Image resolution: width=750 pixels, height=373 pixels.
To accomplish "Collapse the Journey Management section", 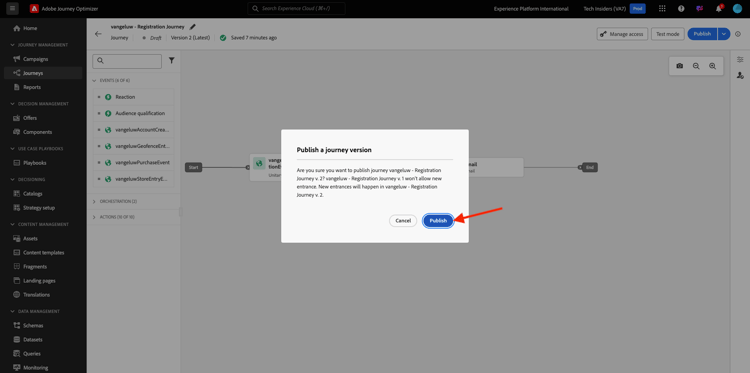I will pyautogui.click(x=39, y=45).
